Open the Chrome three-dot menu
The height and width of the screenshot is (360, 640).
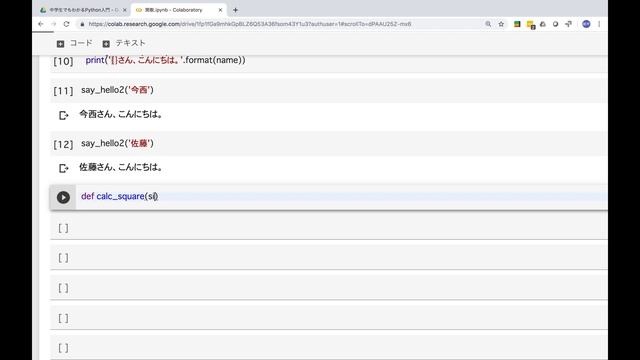click(599, 24)
